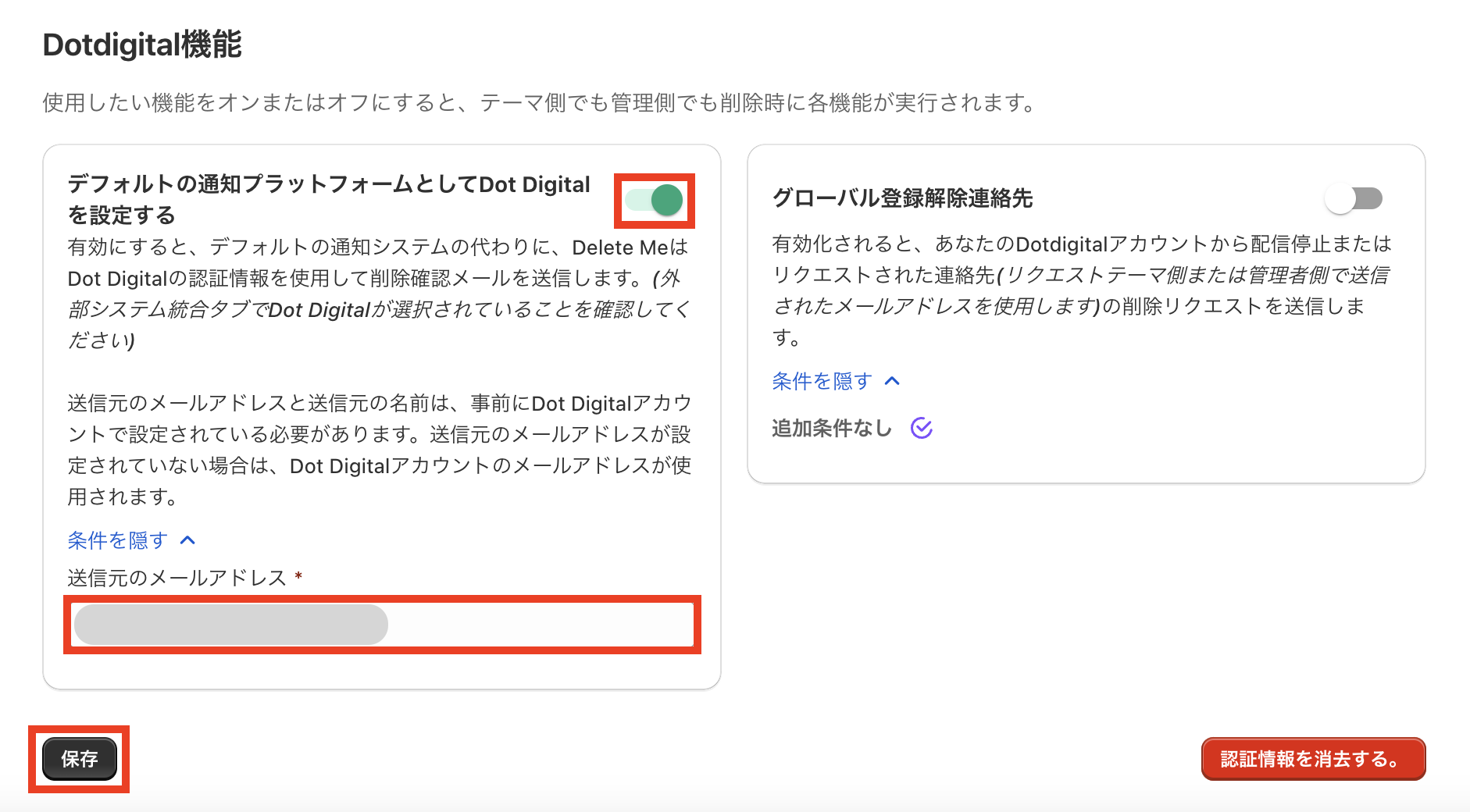Collapse 条件を隠す in the Dot Digital notification card
The image size is (1470, 812).
point(131,540)
